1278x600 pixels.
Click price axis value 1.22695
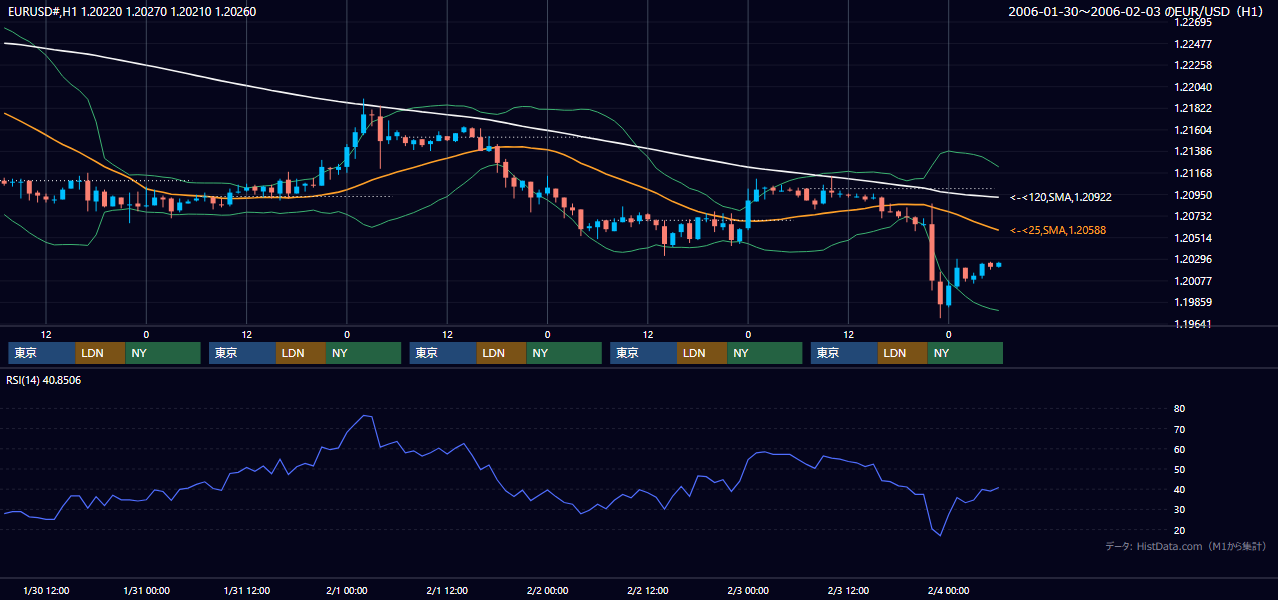click(1193, 22)
